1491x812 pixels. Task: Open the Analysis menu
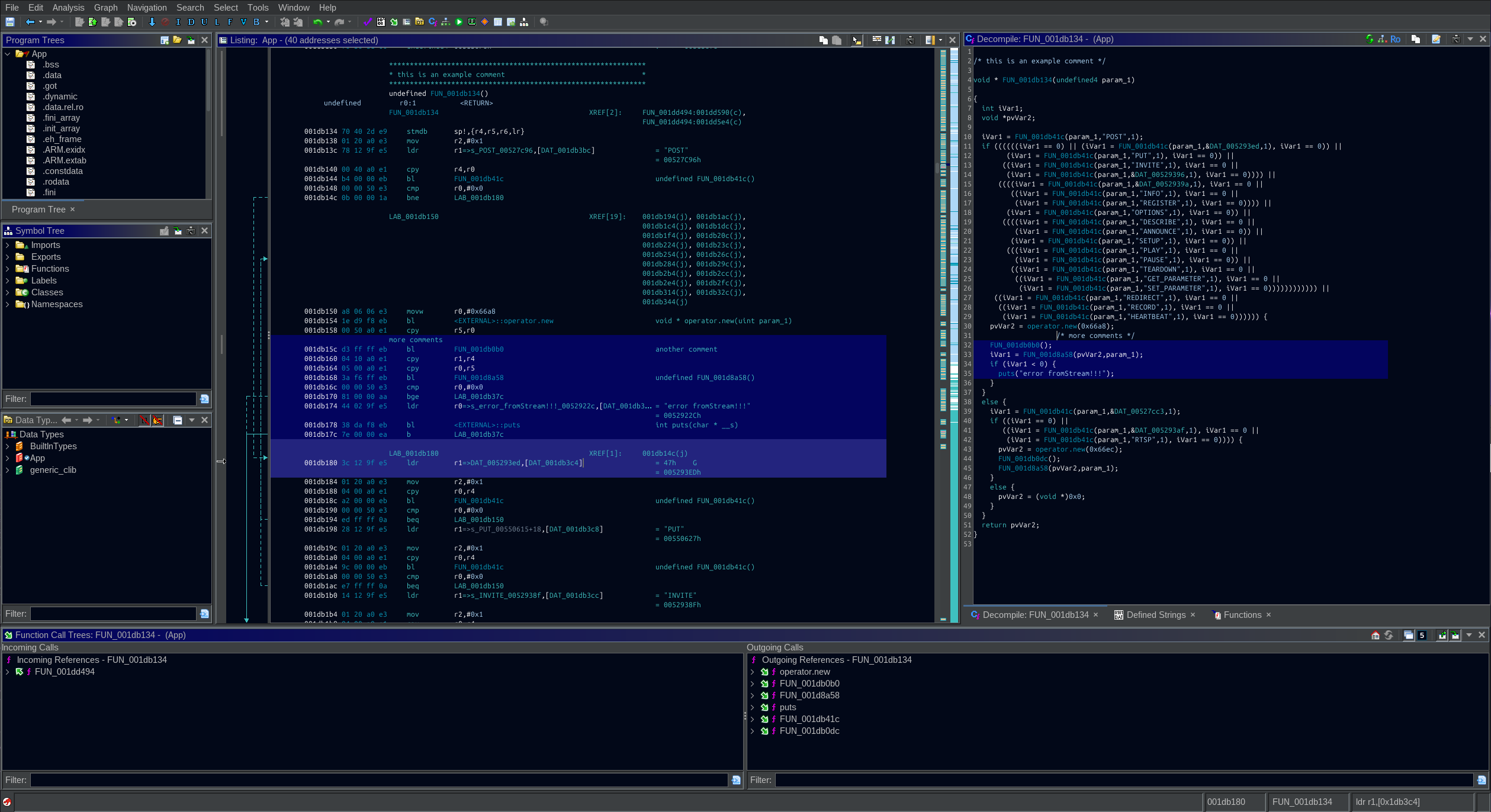[68, 8]
